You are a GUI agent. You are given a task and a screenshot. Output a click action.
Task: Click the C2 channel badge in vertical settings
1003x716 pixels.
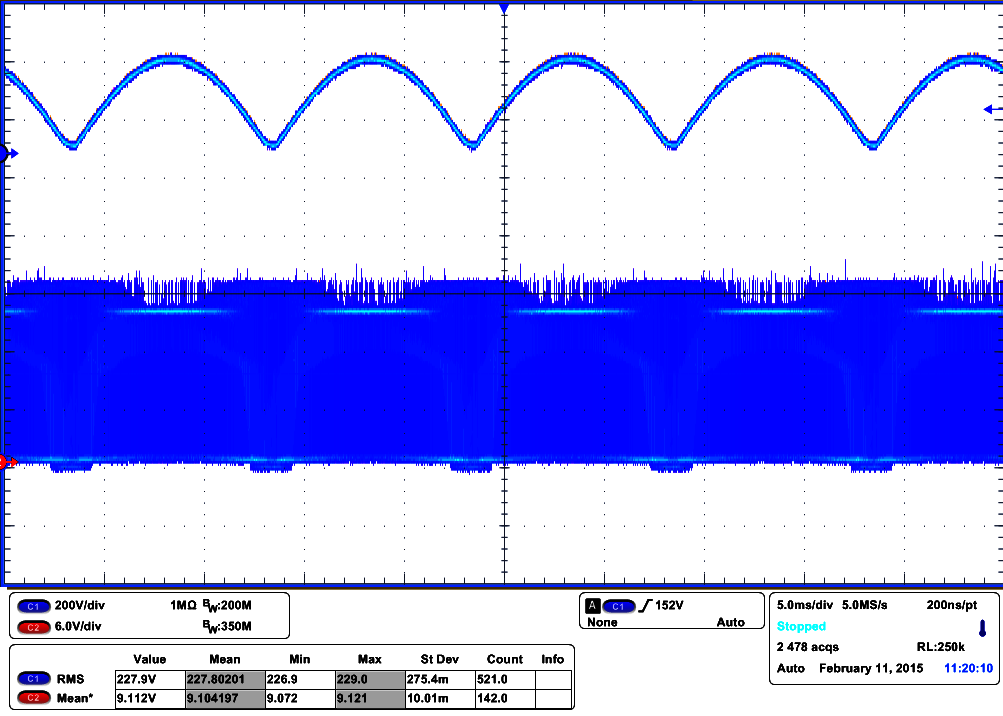pyautogui.click(x=33, y=626)
